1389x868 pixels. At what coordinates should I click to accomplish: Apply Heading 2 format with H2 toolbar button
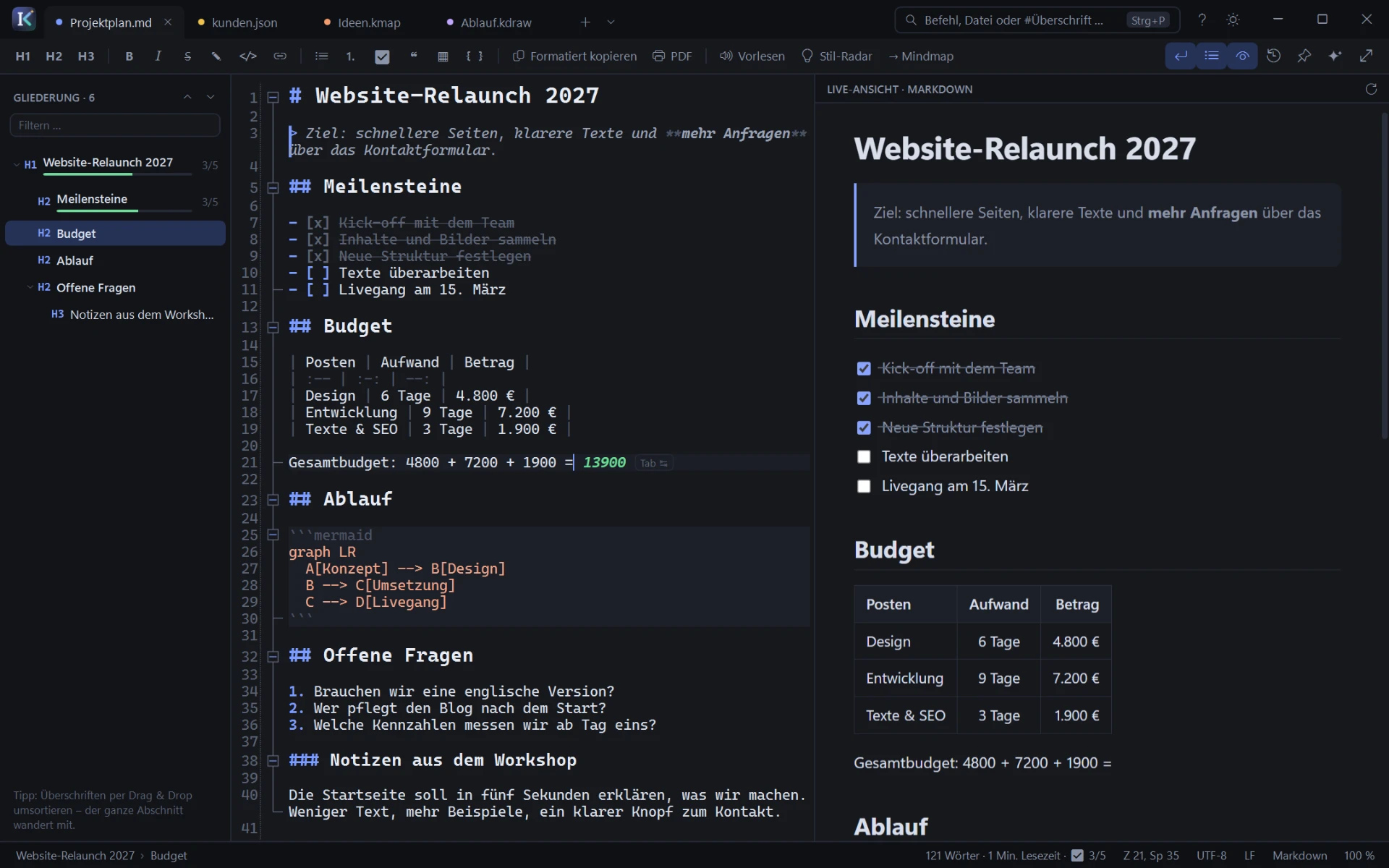pos(54,56)
